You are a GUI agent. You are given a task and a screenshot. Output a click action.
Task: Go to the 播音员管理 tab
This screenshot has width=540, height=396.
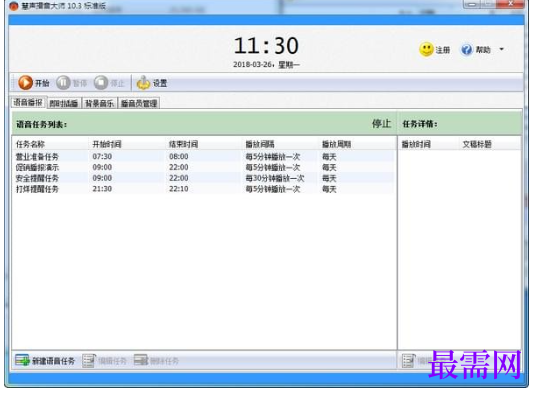coord(139,103)
